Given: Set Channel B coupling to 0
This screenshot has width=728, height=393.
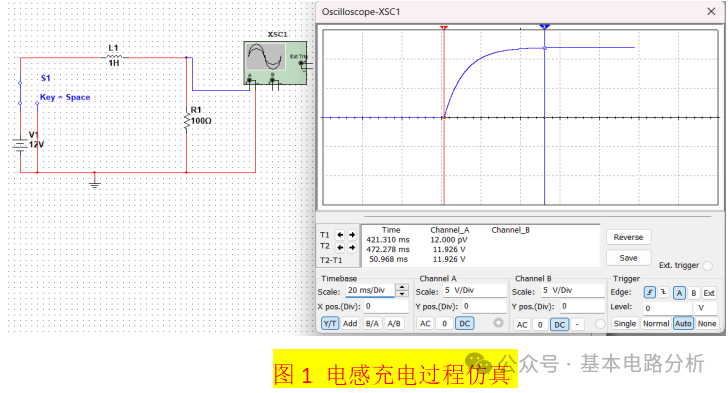Looking at the screenshot, I should (540, 325).
